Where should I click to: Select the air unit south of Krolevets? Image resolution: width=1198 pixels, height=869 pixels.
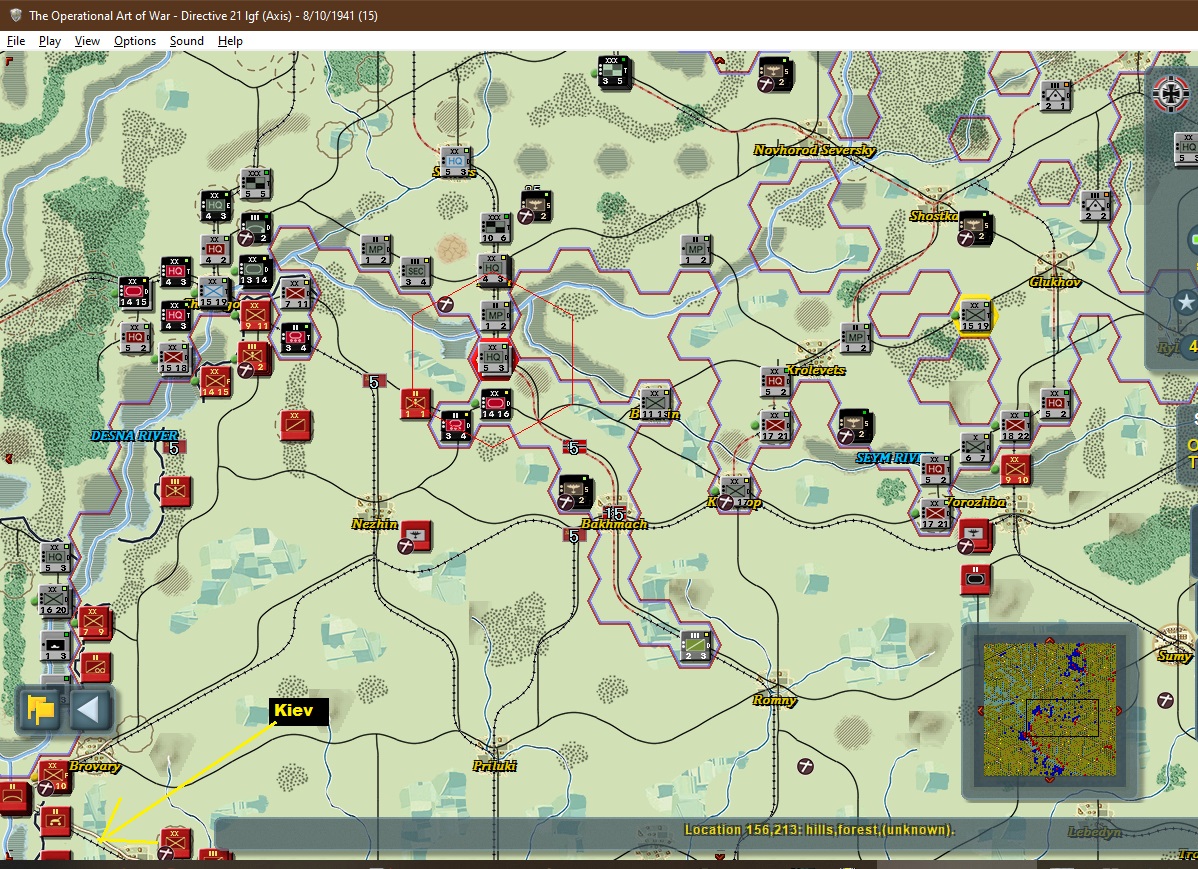855,426
